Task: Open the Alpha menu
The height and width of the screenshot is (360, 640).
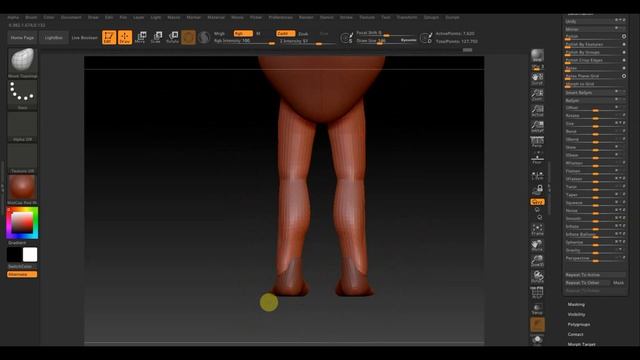Action: 13,17
